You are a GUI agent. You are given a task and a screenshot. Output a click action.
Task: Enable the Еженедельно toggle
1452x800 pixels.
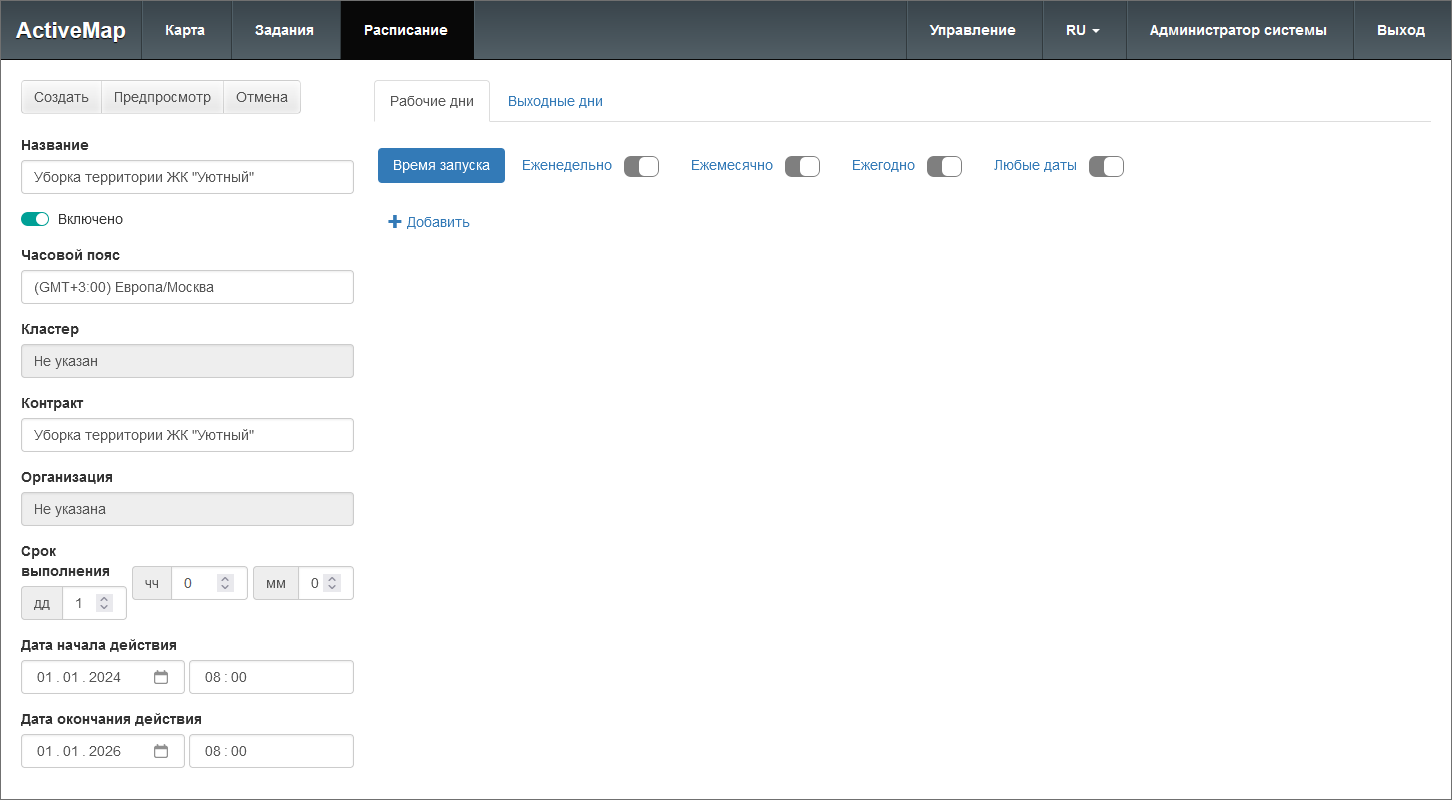pos(641,166)
